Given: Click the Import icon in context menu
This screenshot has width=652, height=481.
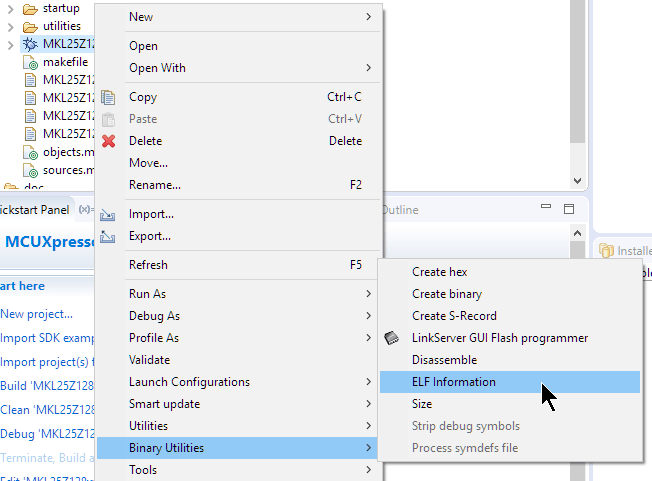Looking at the screenshot, I should click(107, 215).
